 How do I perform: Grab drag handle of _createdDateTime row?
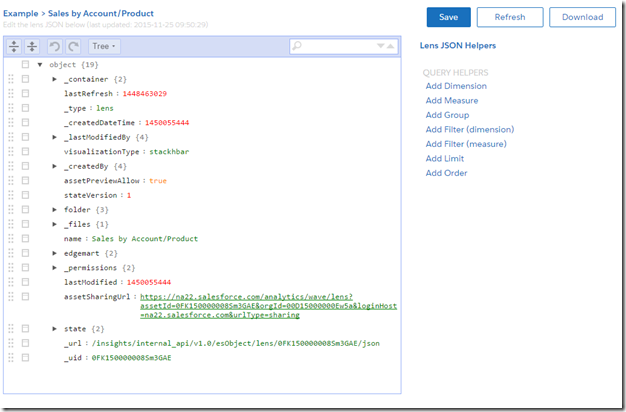pyautogui.click(x=11, y=122)
